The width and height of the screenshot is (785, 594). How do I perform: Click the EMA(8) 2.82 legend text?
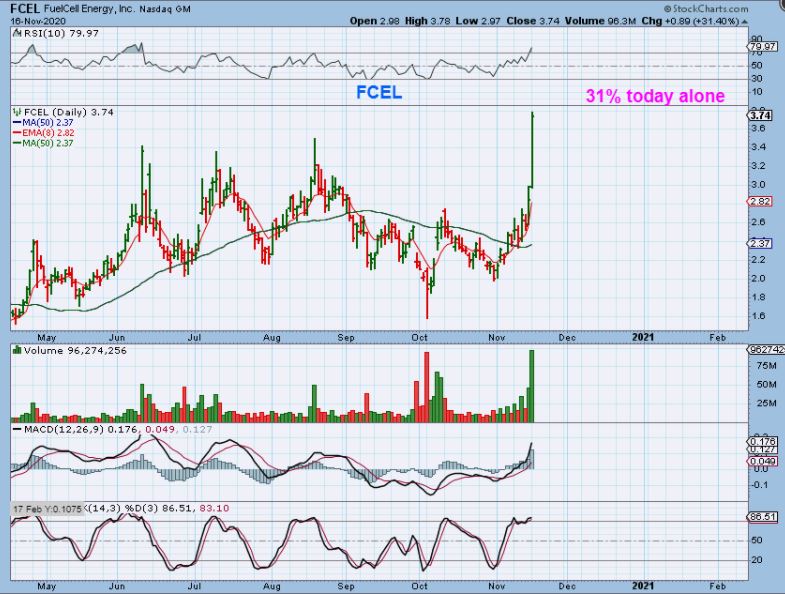[48, 133]
